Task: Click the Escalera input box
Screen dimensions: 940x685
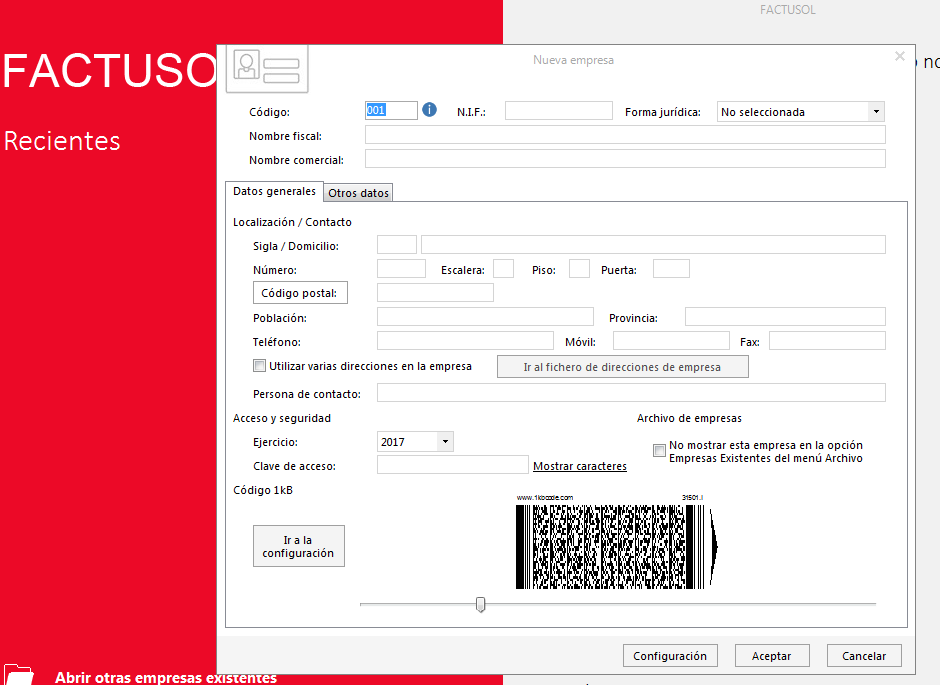Action: point(503,268)
